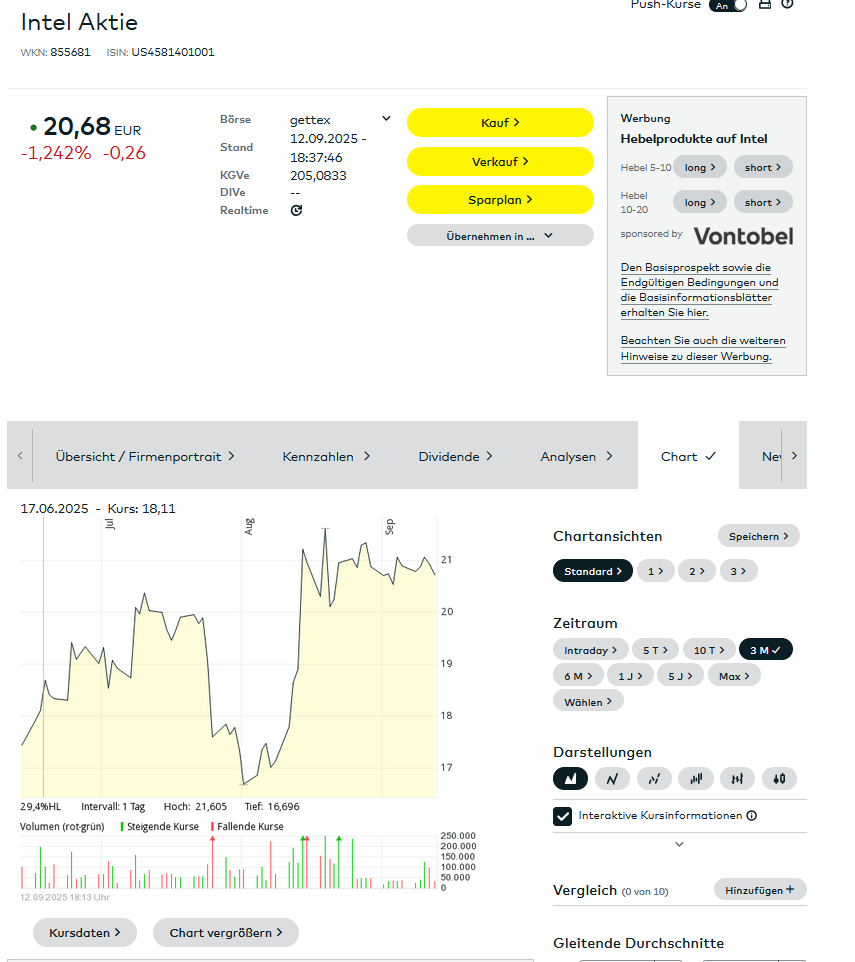Click the August marker on the price chart
855x962 pixels.
click(248, 524)
